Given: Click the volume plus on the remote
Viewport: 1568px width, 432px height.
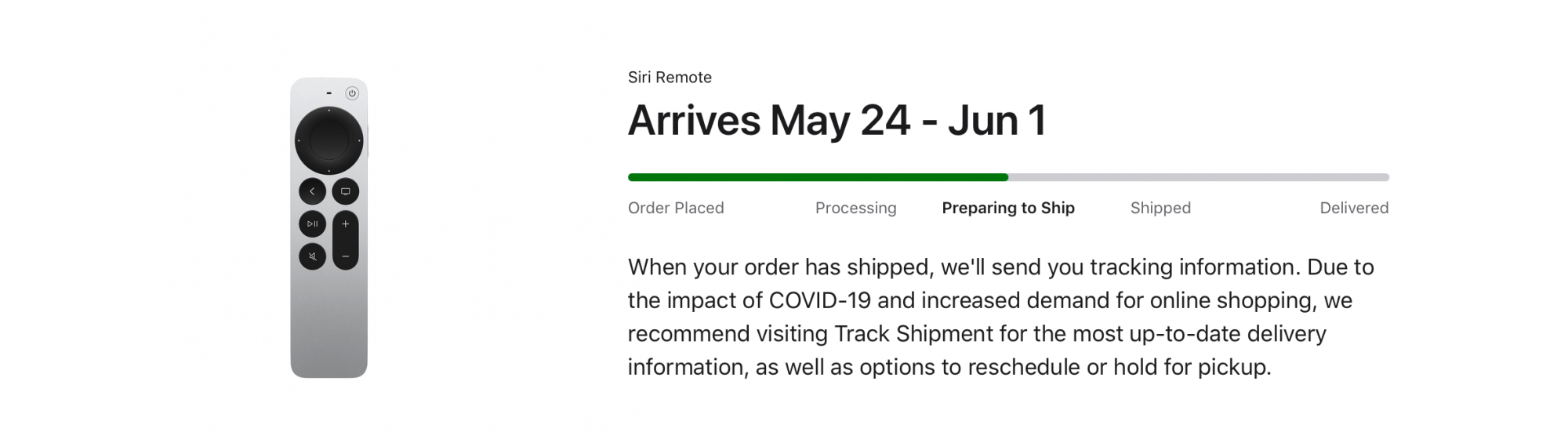Looking at the screenshot, I should pyautogui.click(x=346, y=224).
